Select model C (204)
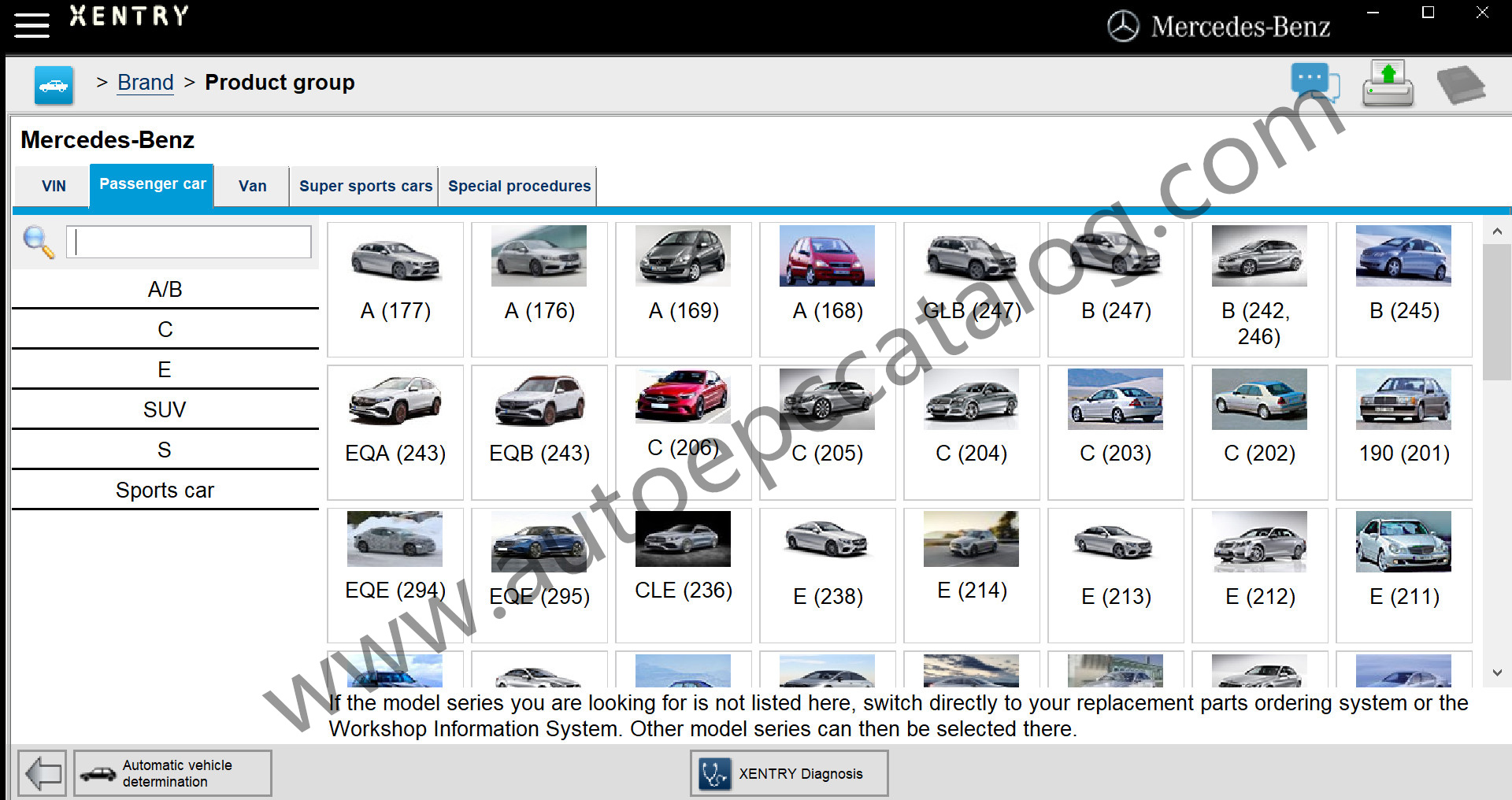Image resolution: width=1512 pixels, height=800 pixels. [972, 432]
